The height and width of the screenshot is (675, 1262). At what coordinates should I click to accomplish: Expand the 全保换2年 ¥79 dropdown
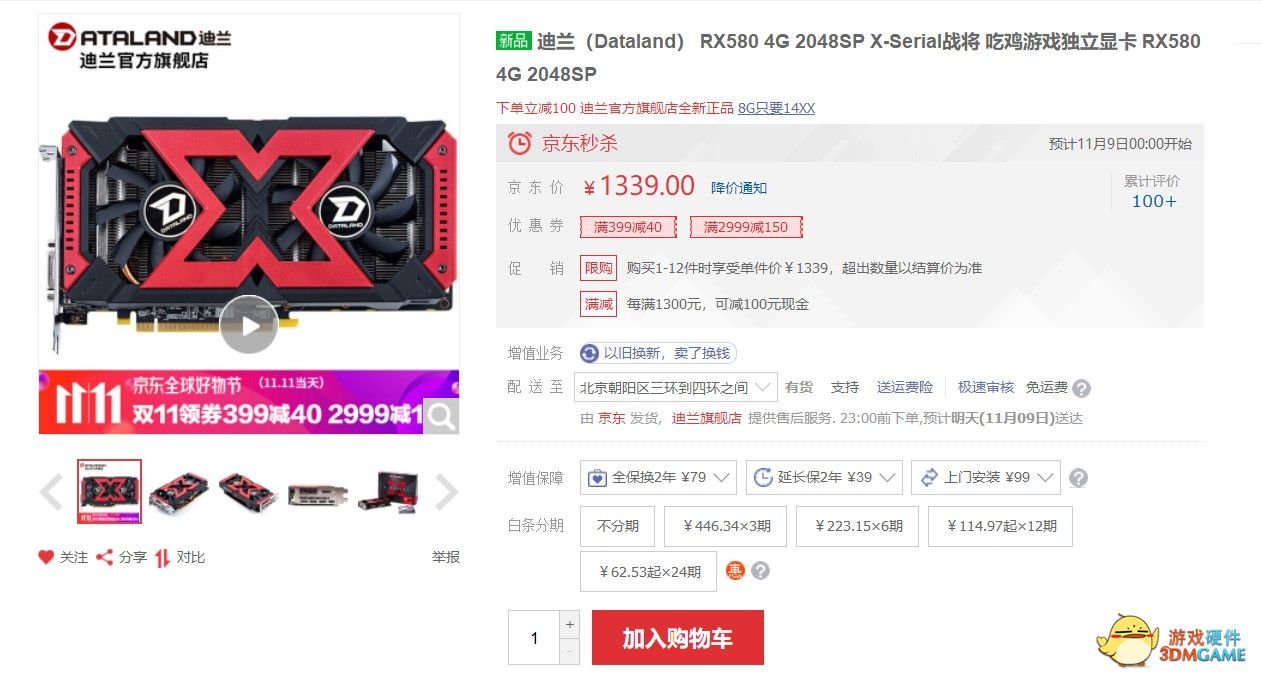(x=658, y=477)
